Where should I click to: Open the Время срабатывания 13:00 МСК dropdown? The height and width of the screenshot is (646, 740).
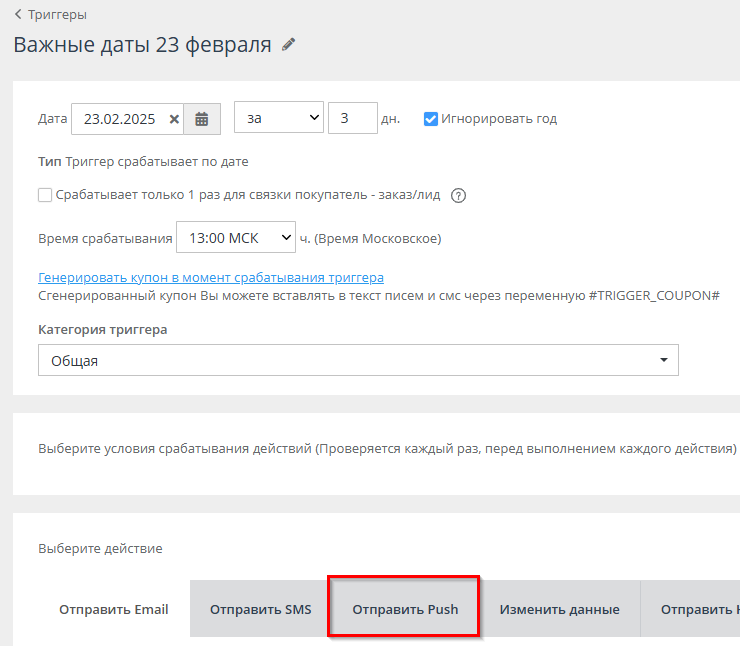(235, 238)
